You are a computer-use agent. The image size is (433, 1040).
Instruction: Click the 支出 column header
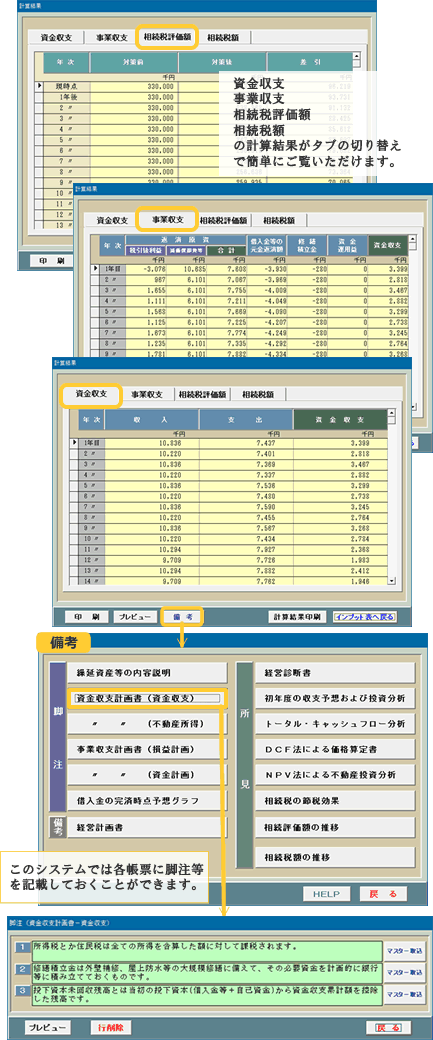click(246, 420)
